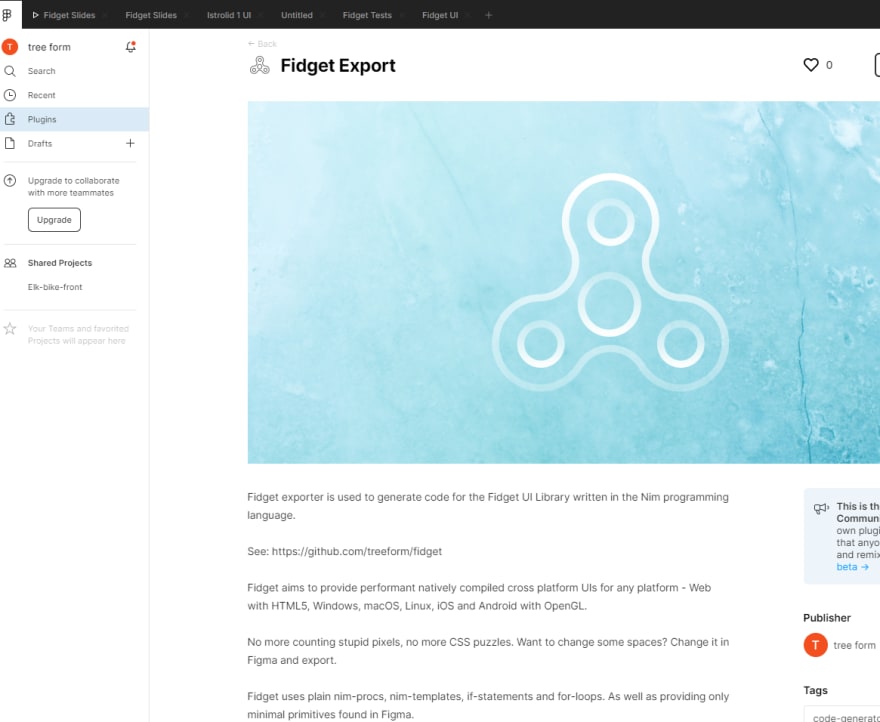
Task: Click the Upgrade to collaborate text
Action: [x=74, y=186]
